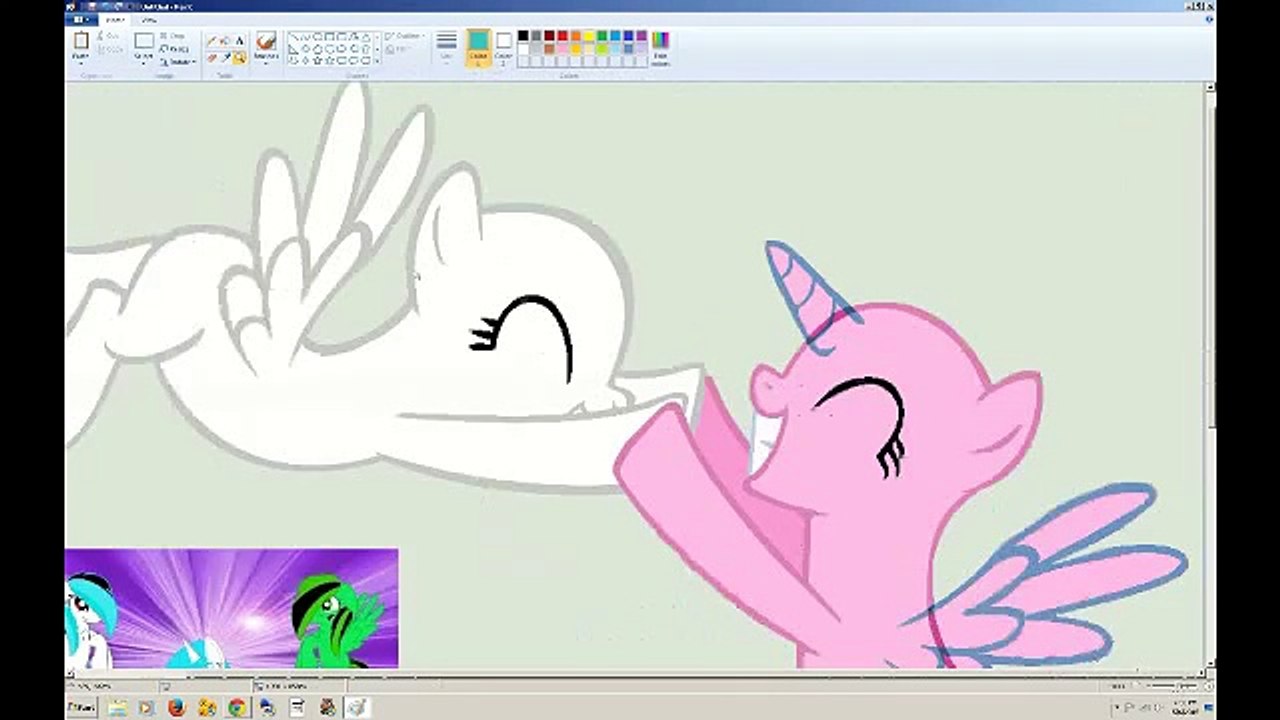Pick the Line shape in gallery
1280x720 pixels.
[294, 36]
